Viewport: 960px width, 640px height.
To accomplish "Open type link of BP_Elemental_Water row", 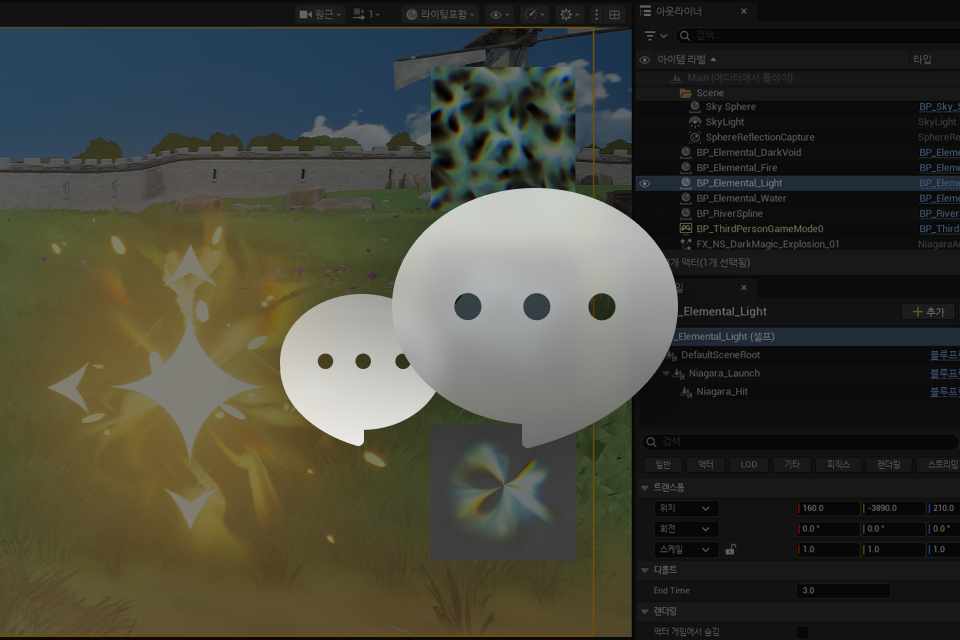I will click(939, 198).
